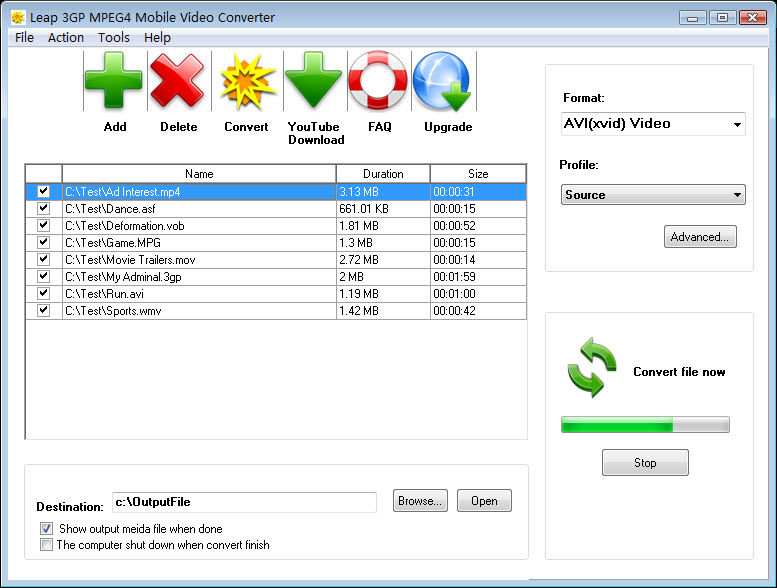
Task: Select row C:\Test\Movie Trailers.mov
Action: 276,260
